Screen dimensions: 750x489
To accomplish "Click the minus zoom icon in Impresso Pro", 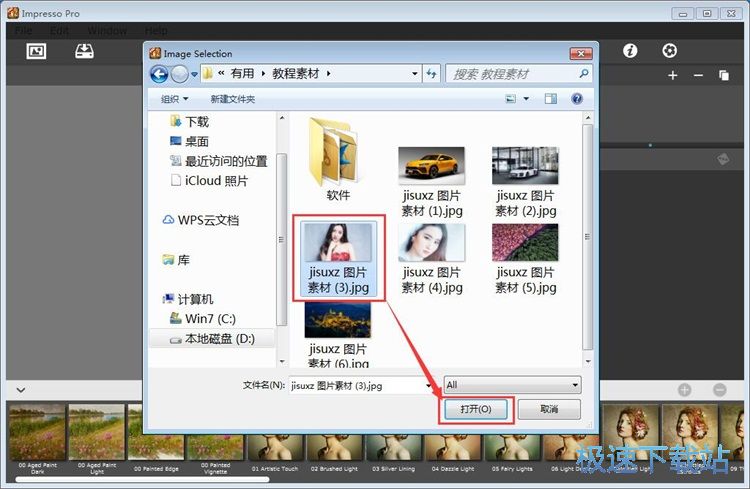I will [698, 75].
